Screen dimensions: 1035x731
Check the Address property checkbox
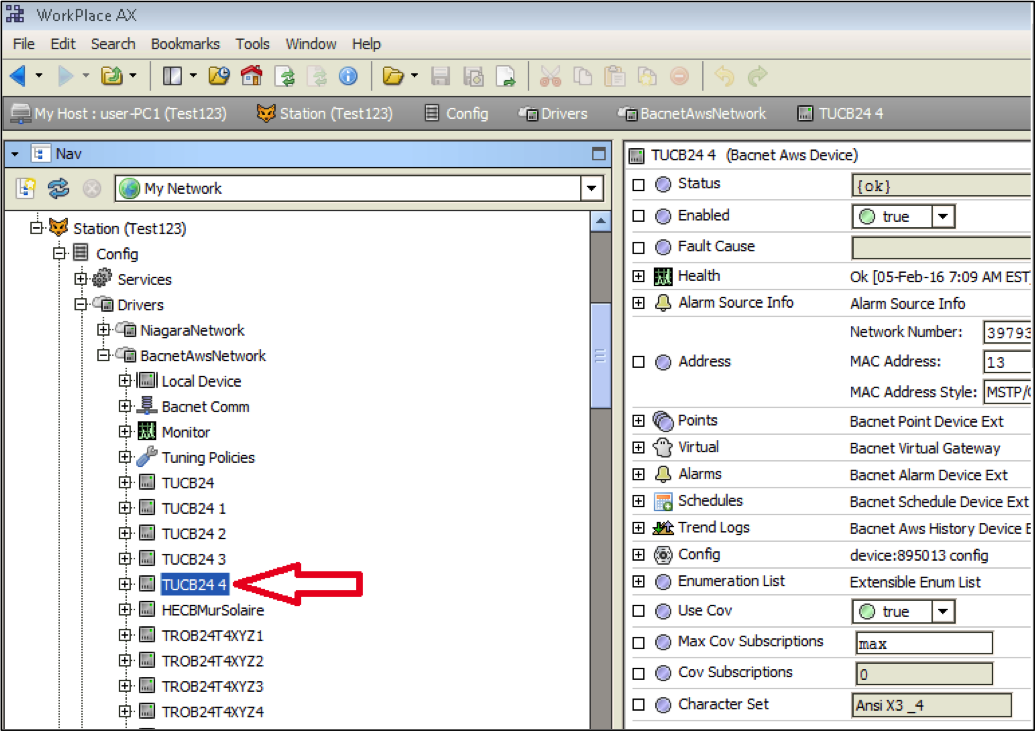638,362
